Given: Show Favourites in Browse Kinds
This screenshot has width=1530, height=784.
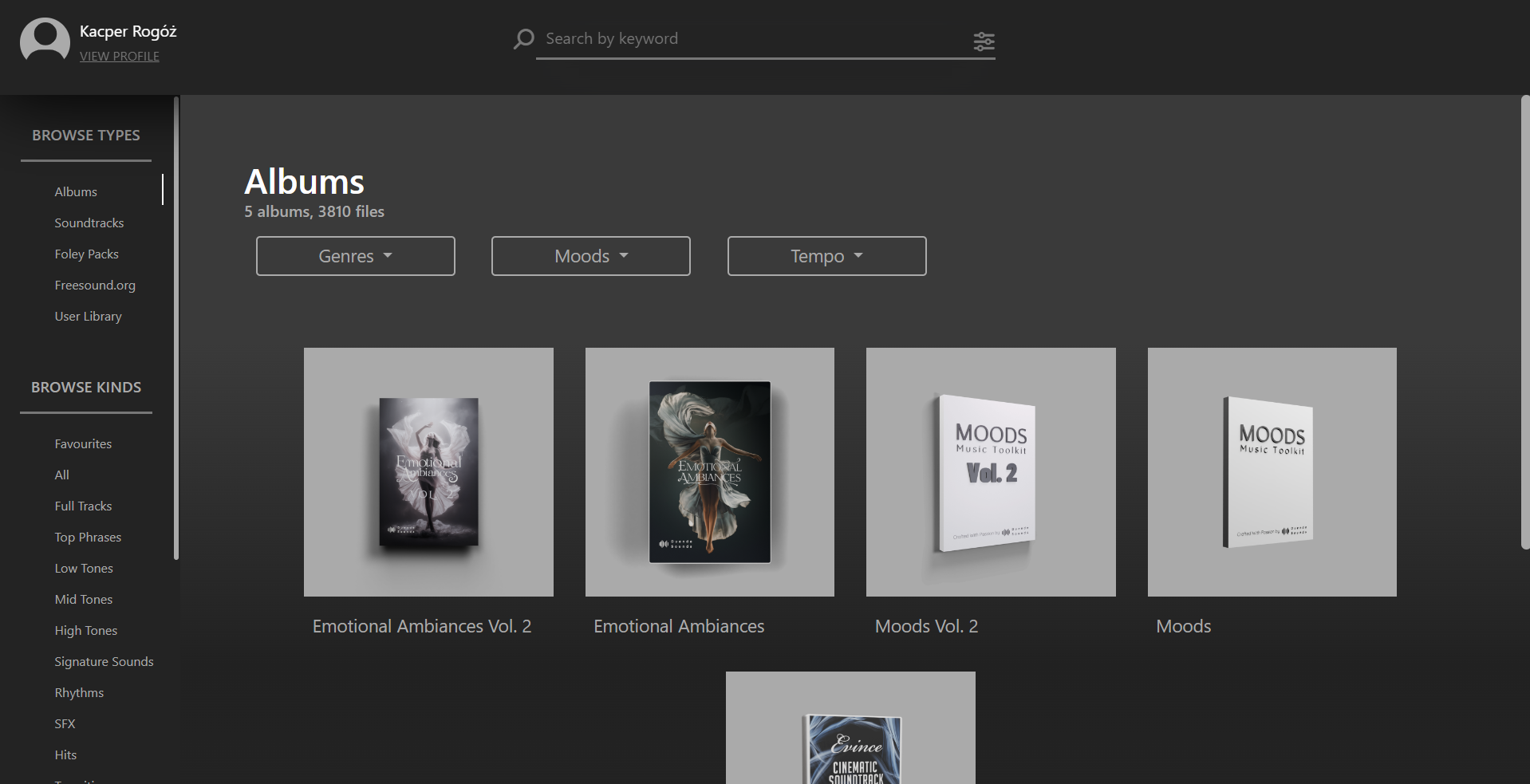Looking at the screenshot, I should pos(83,444).
